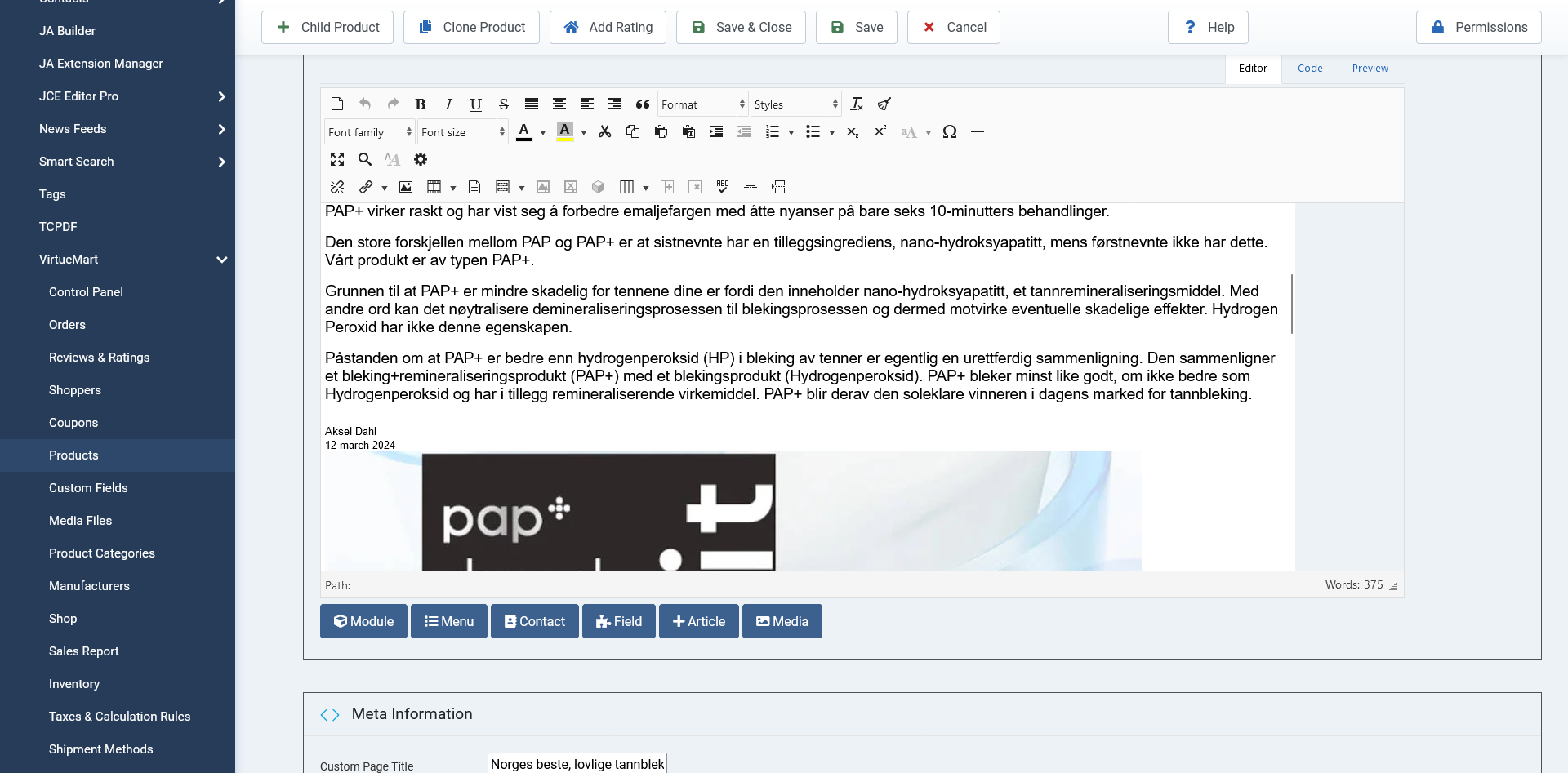Open the magnifier search and replace tool
The image size is (1568, 773).
point(365,159)
